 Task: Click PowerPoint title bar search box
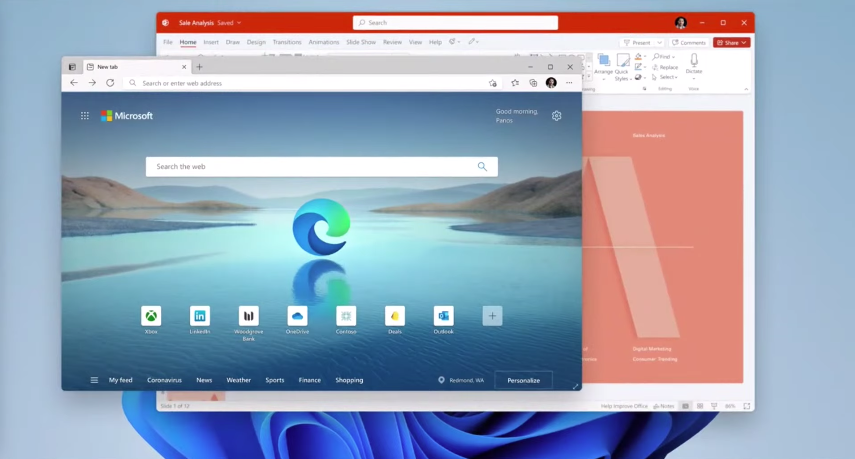click(455, 22)
